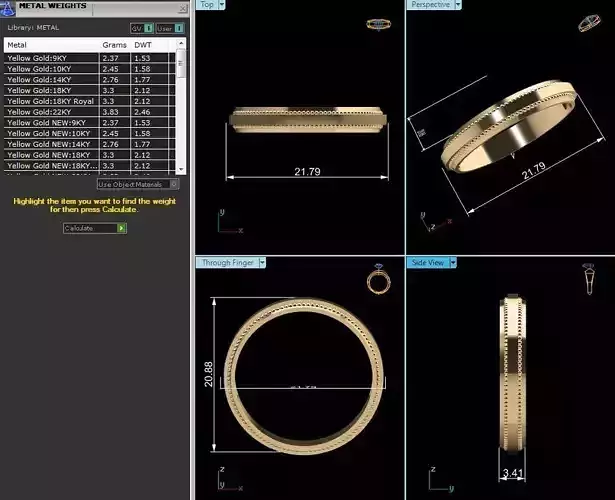
Task: Open the Through Finger viewport dropdown arrow
Action: [x=262, y=263]
